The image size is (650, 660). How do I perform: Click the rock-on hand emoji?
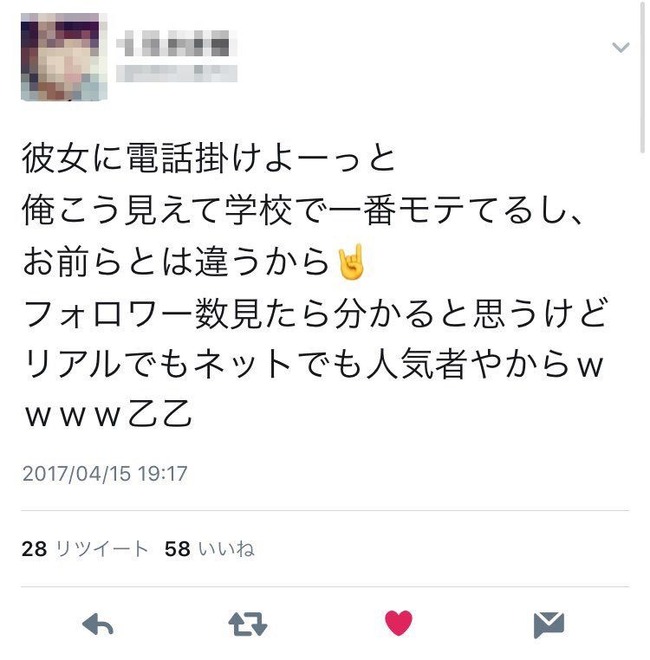(x=351, y=262)
